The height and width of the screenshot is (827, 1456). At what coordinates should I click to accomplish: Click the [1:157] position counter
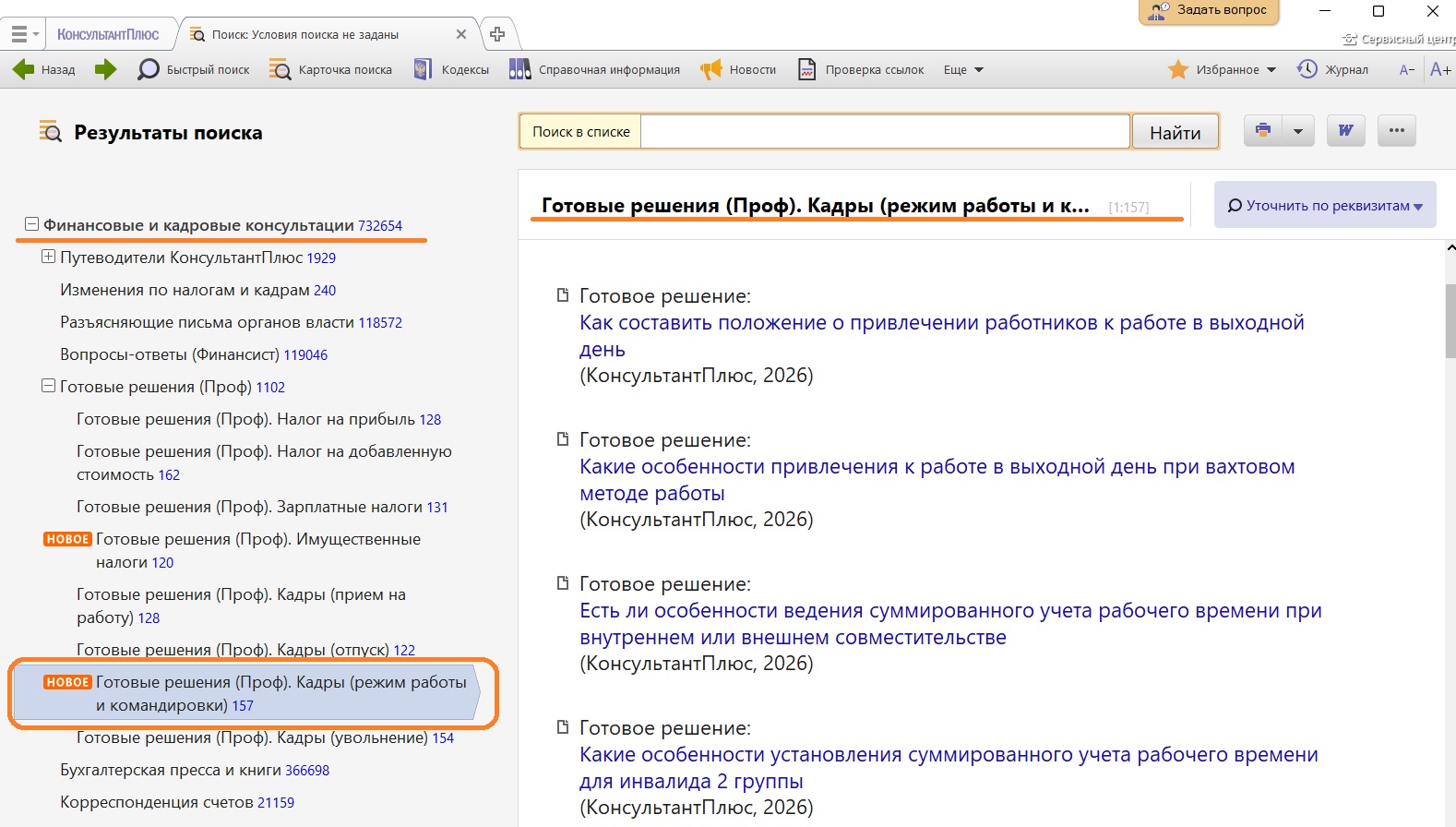(1128, 208)
